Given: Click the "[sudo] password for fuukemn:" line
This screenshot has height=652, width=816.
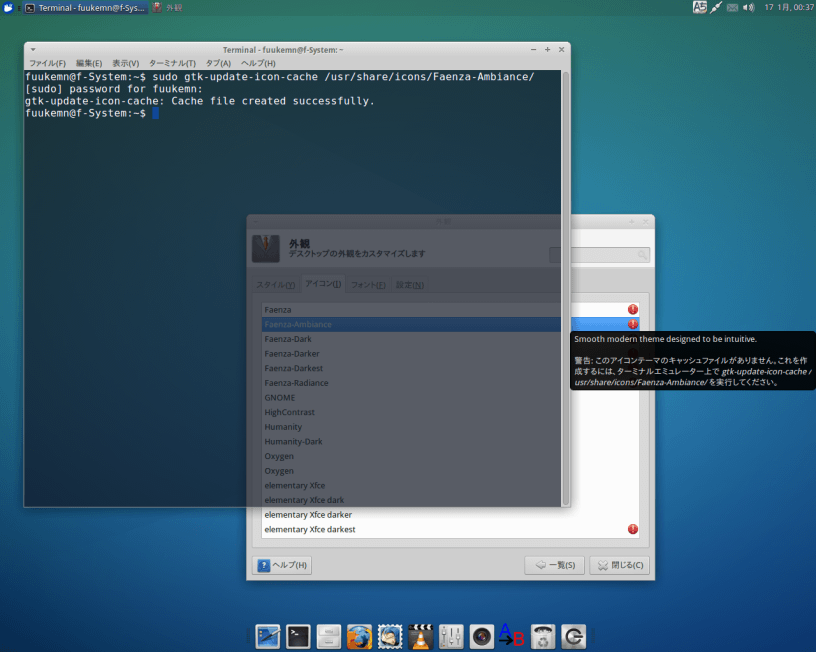Looking at the screenshot, I should (x=114, y=89).
